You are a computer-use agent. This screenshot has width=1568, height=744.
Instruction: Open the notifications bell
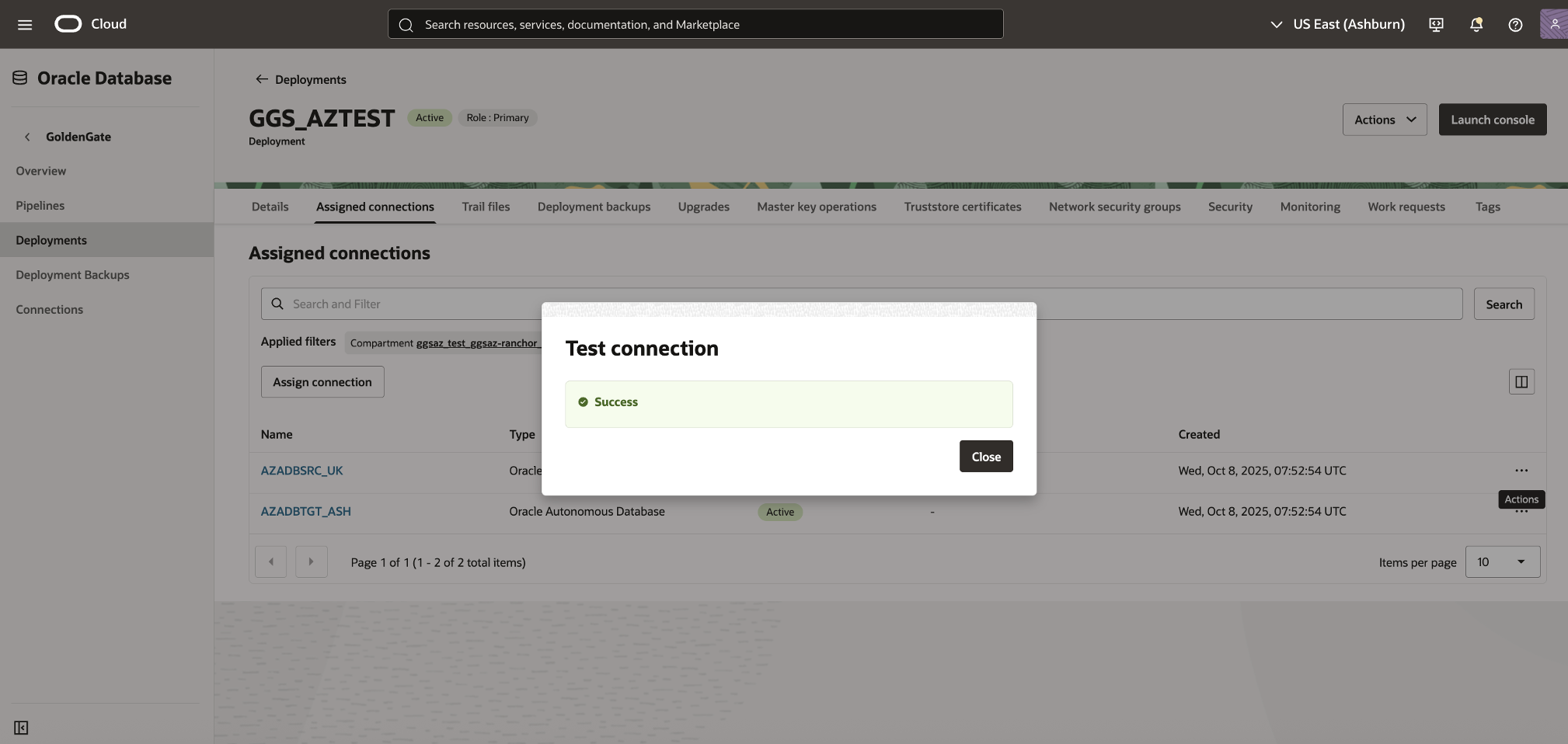(1476, 24)
